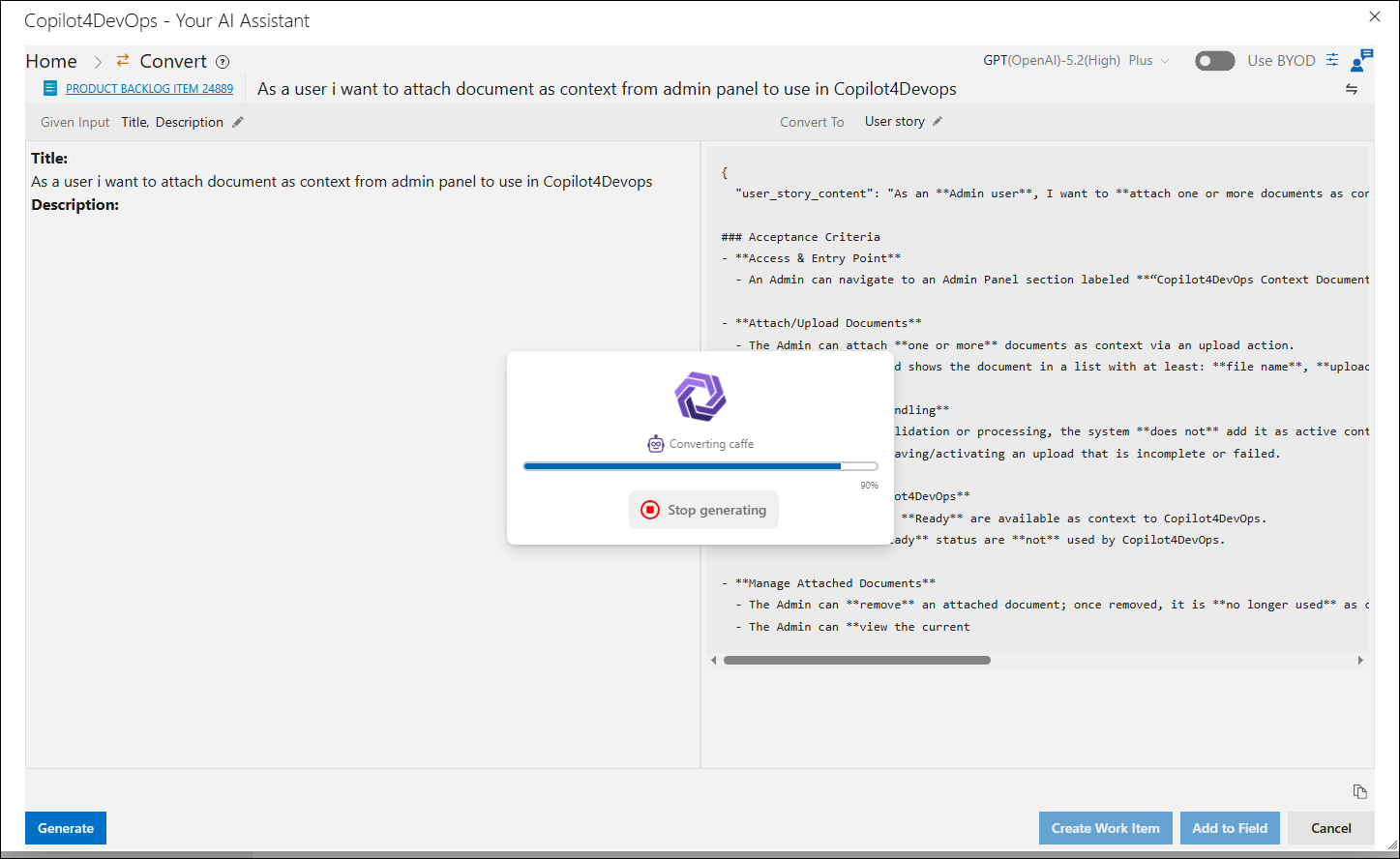Viewport: 1400px width, 859px height.
Task: Toggle the Use BYOD switch
Action: (1215, 61)
